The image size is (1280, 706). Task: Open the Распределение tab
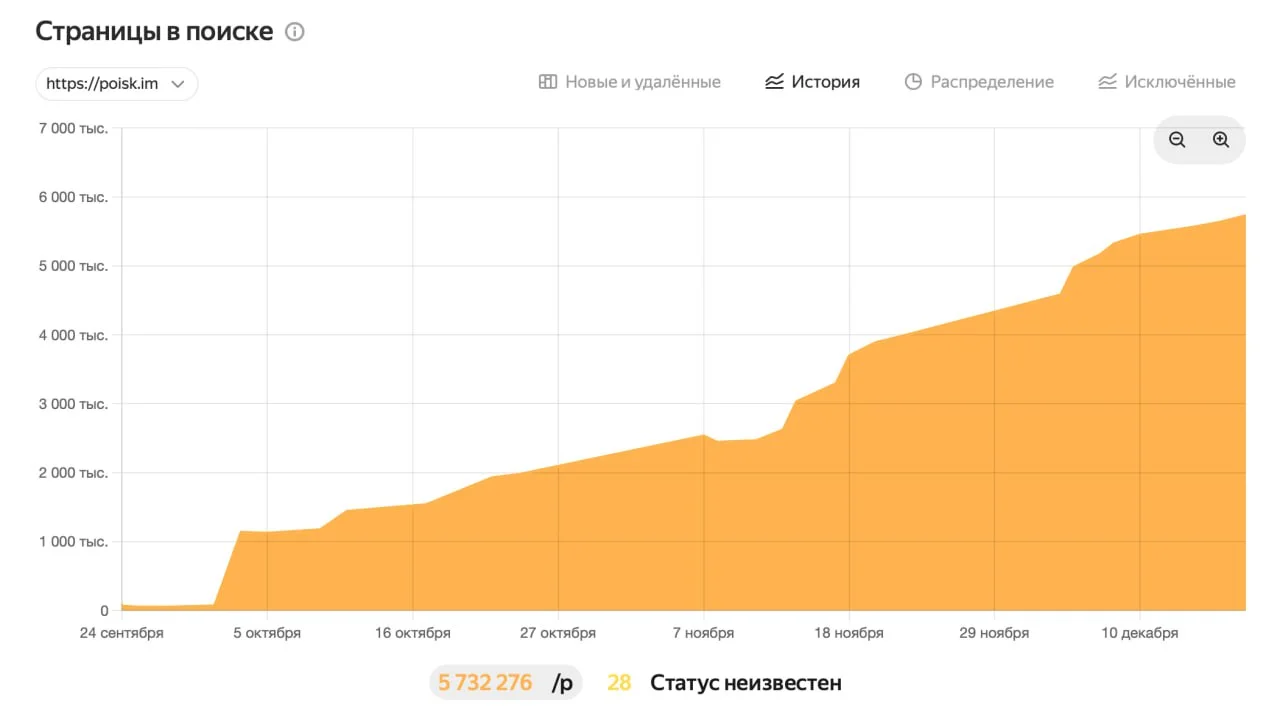(x=991, y=82)
